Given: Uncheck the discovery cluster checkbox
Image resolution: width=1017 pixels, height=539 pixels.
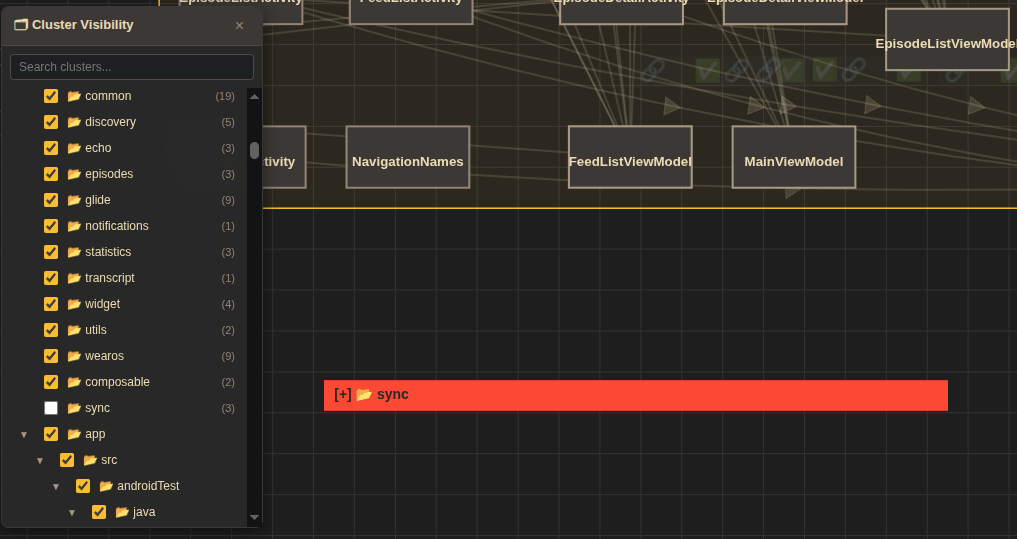Looking at the screenshot, I should pos(51,122).
